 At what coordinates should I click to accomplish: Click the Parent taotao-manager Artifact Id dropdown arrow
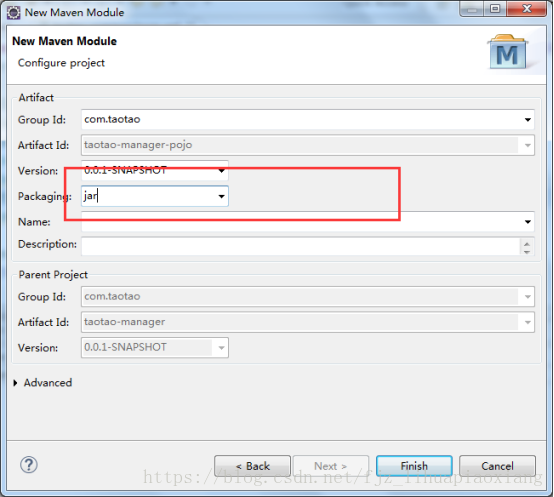coord(528,322)
